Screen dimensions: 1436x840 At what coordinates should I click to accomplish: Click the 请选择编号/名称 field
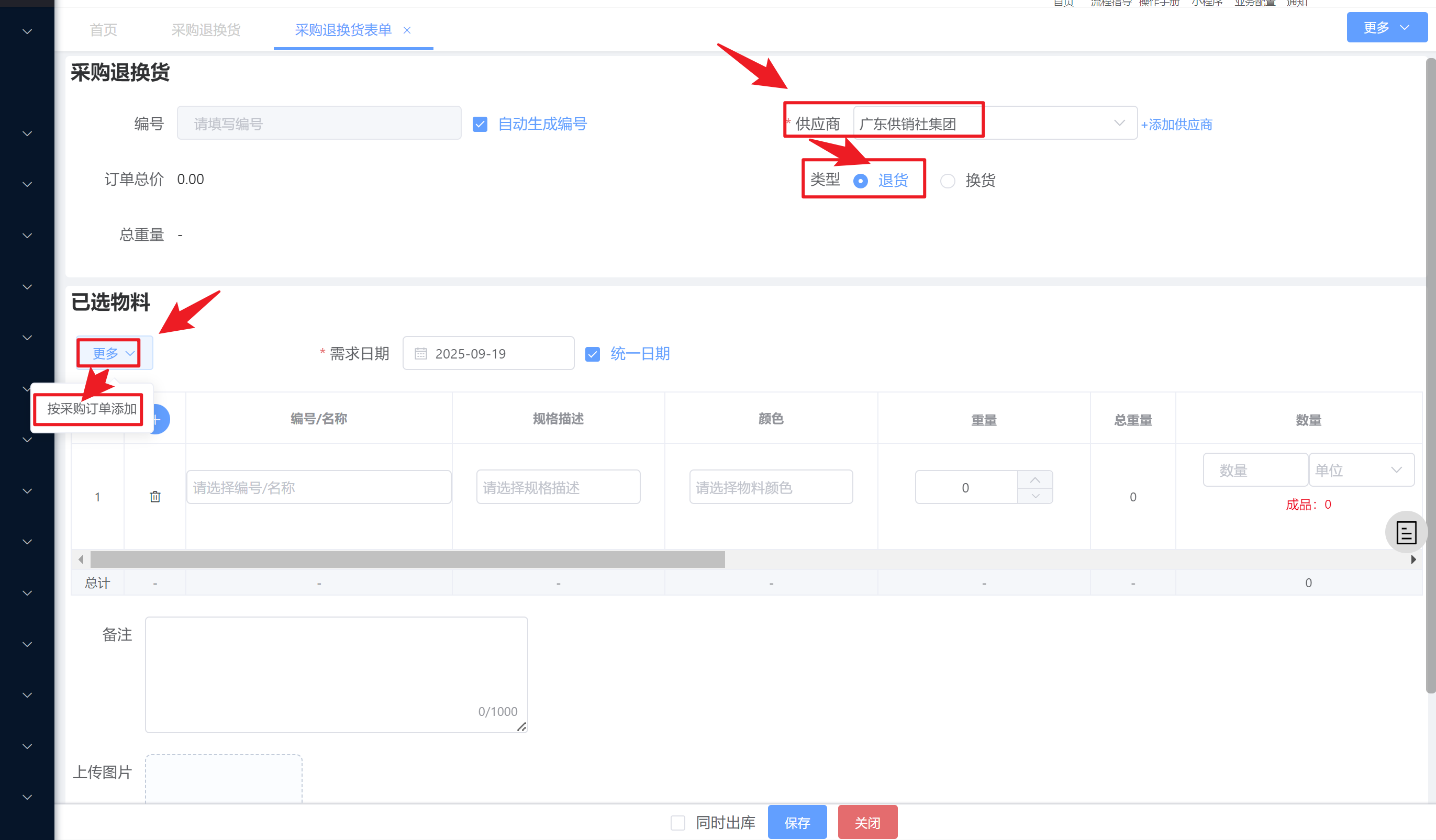(319, 487)
